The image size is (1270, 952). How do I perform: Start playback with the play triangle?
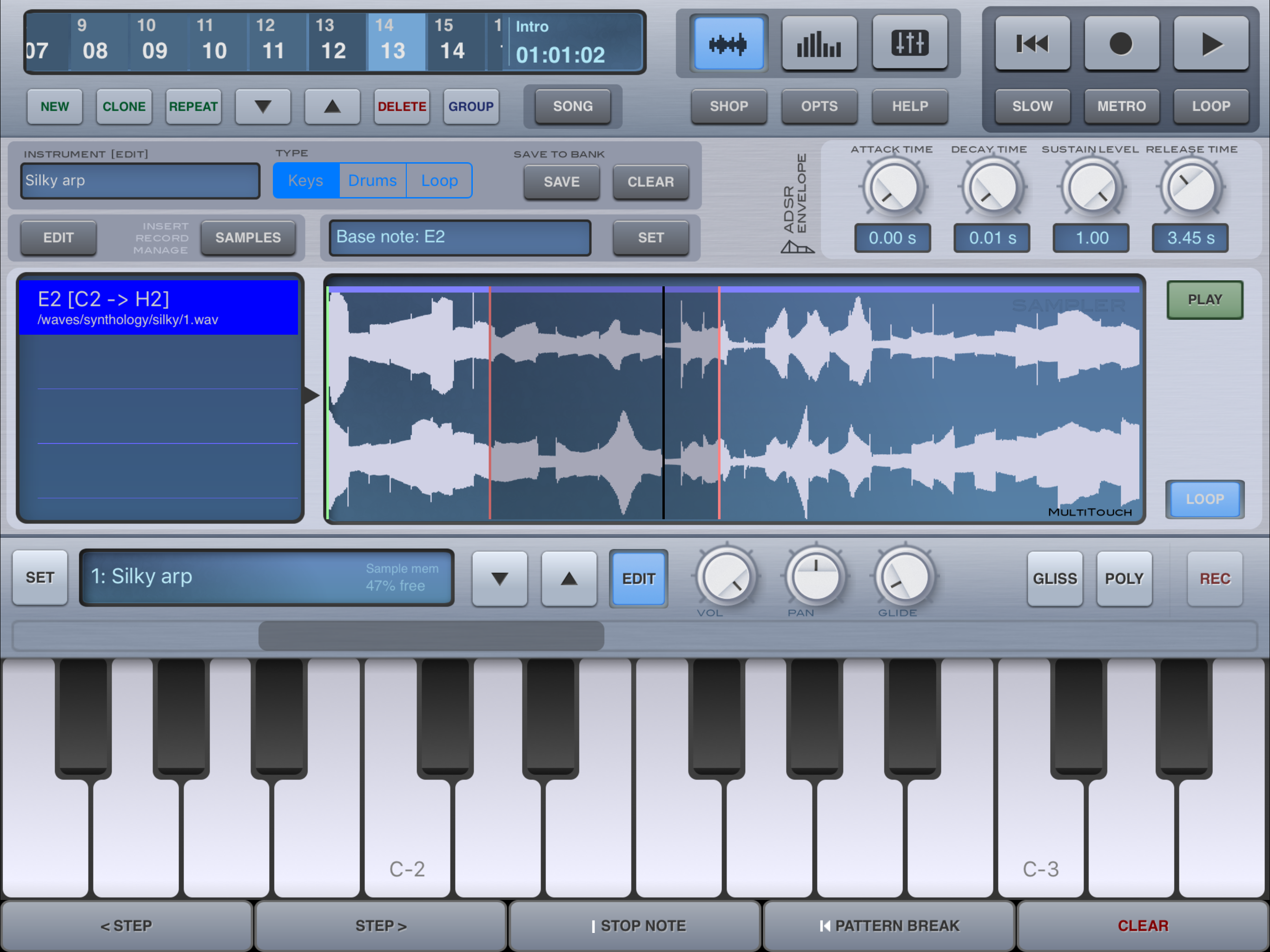pos(1210,44)
